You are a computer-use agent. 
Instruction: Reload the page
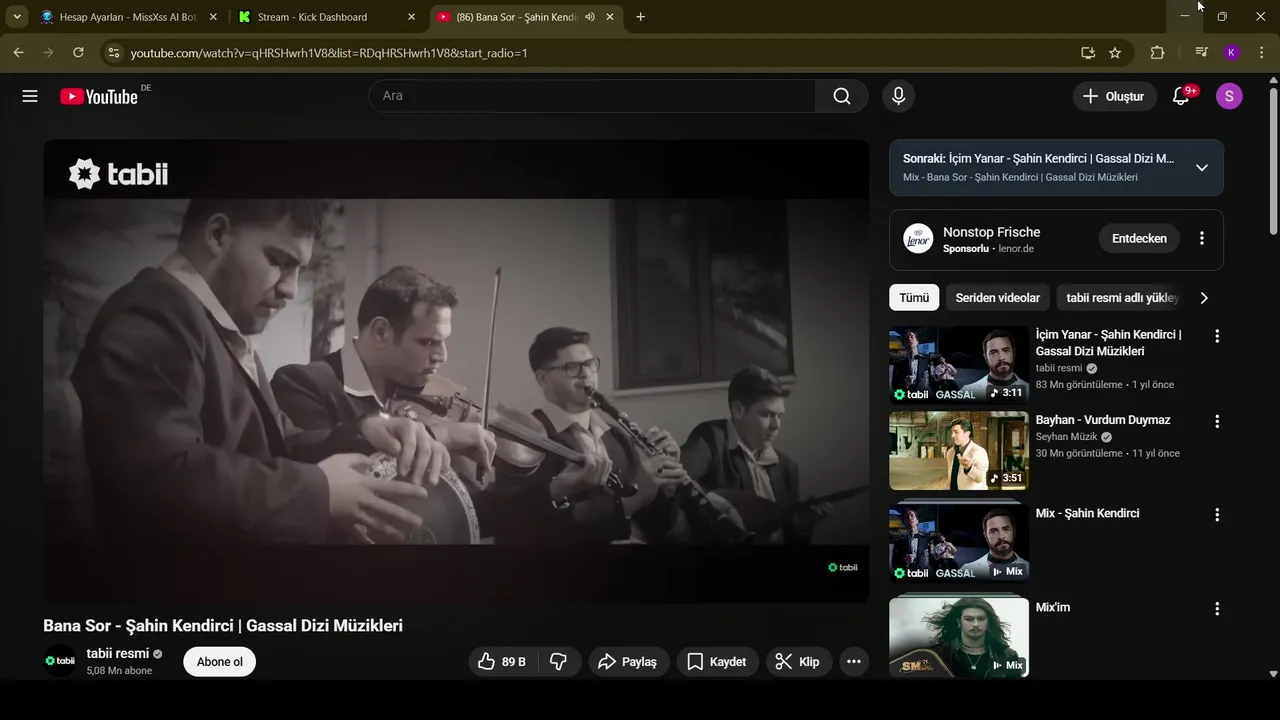pyautogui.click(x=78, y=53)
